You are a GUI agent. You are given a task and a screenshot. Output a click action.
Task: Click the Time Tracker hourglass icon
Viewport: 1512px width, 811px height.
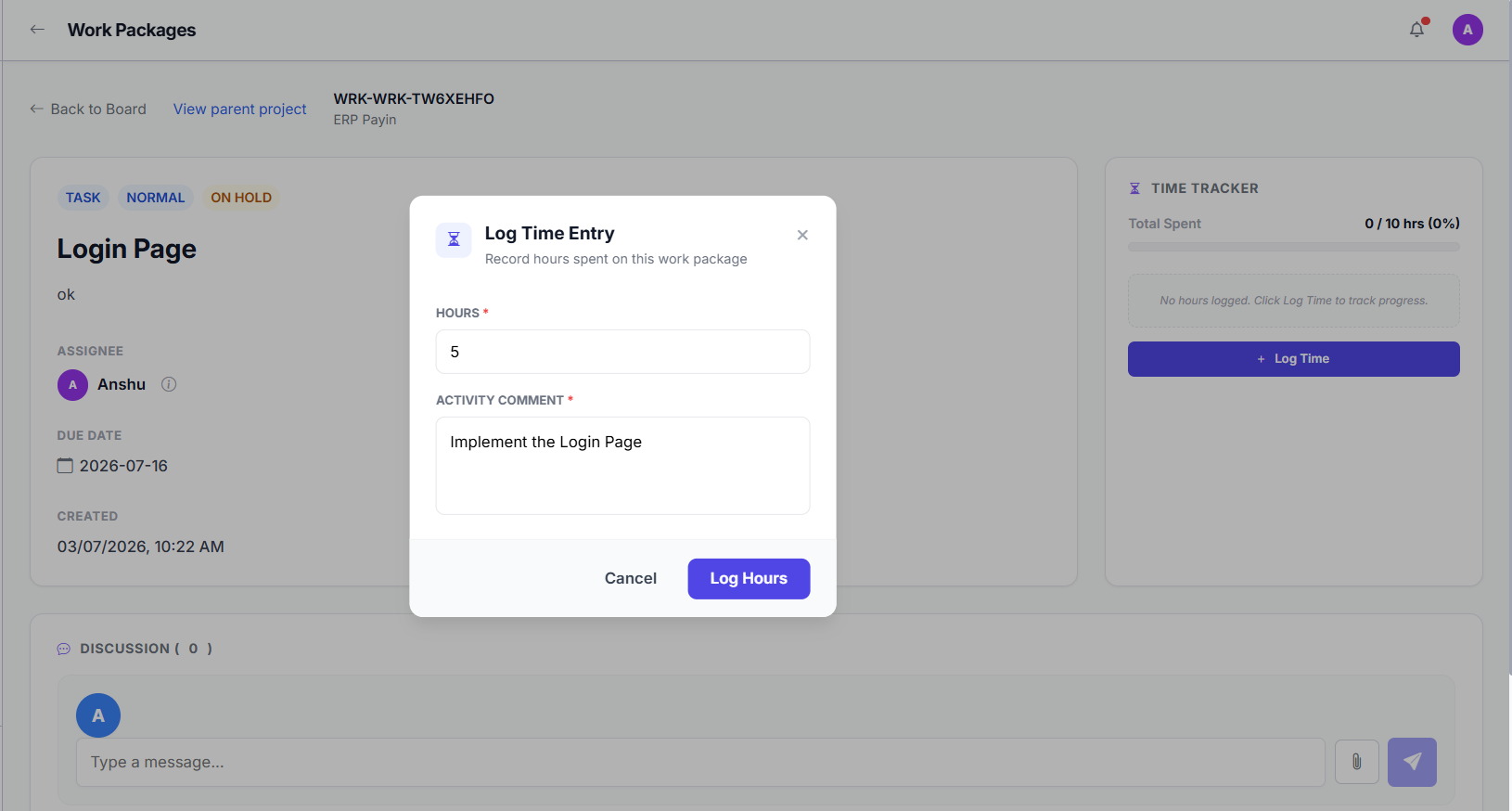click(1134, 188)
